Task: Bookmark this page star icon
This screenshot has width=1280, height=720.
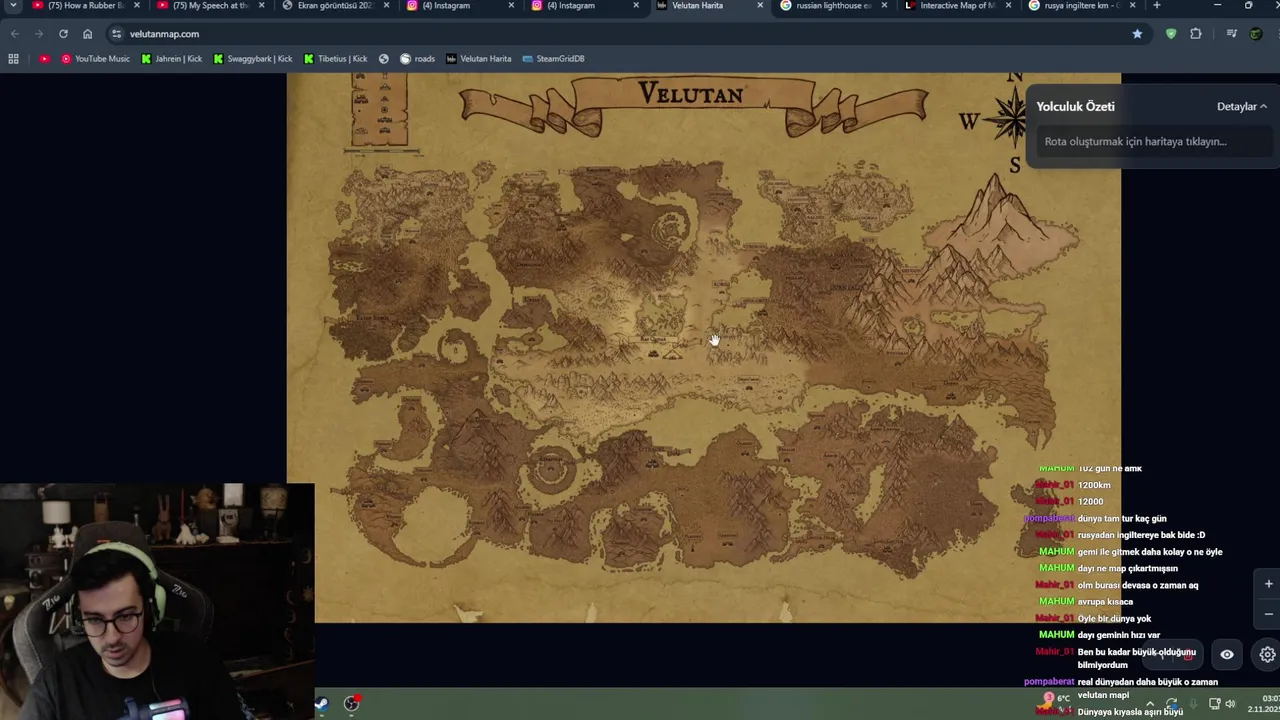Action: [1137, 34]
